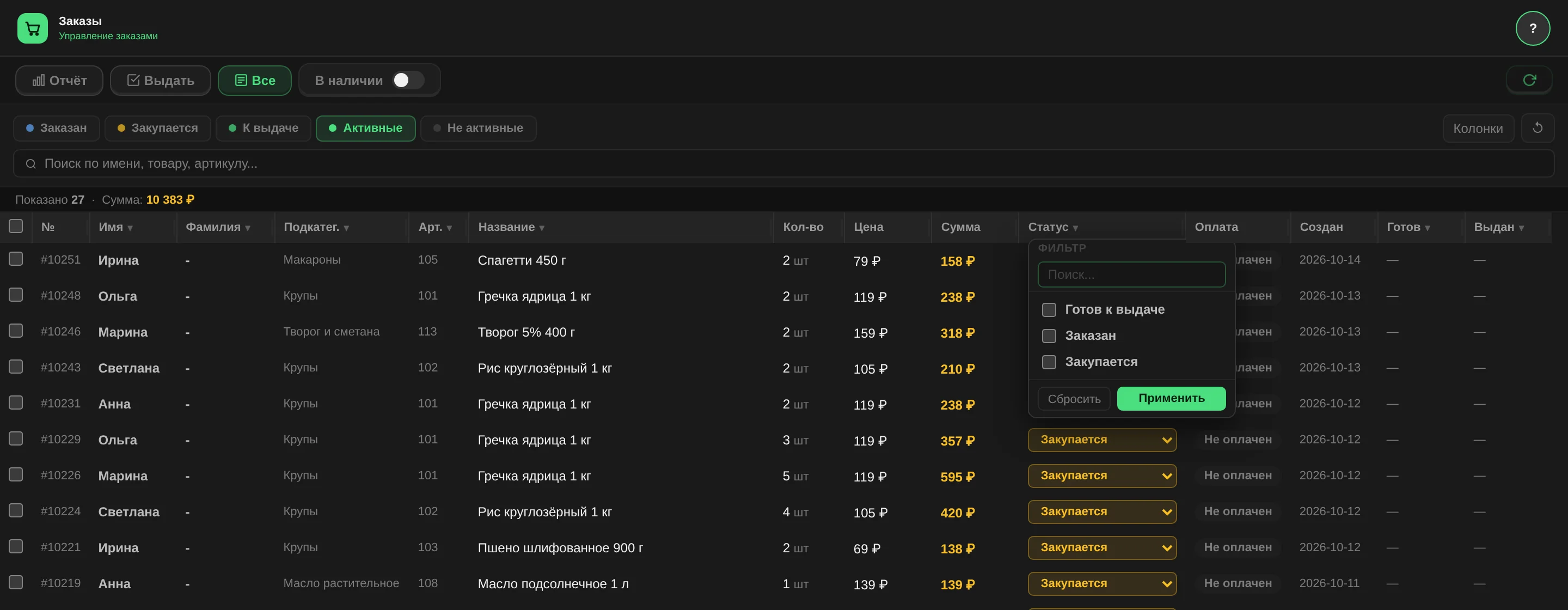This screenshot has width=1568, height=610.
Task: Click Сбросить in filter popup
Action: point(1074,399)
